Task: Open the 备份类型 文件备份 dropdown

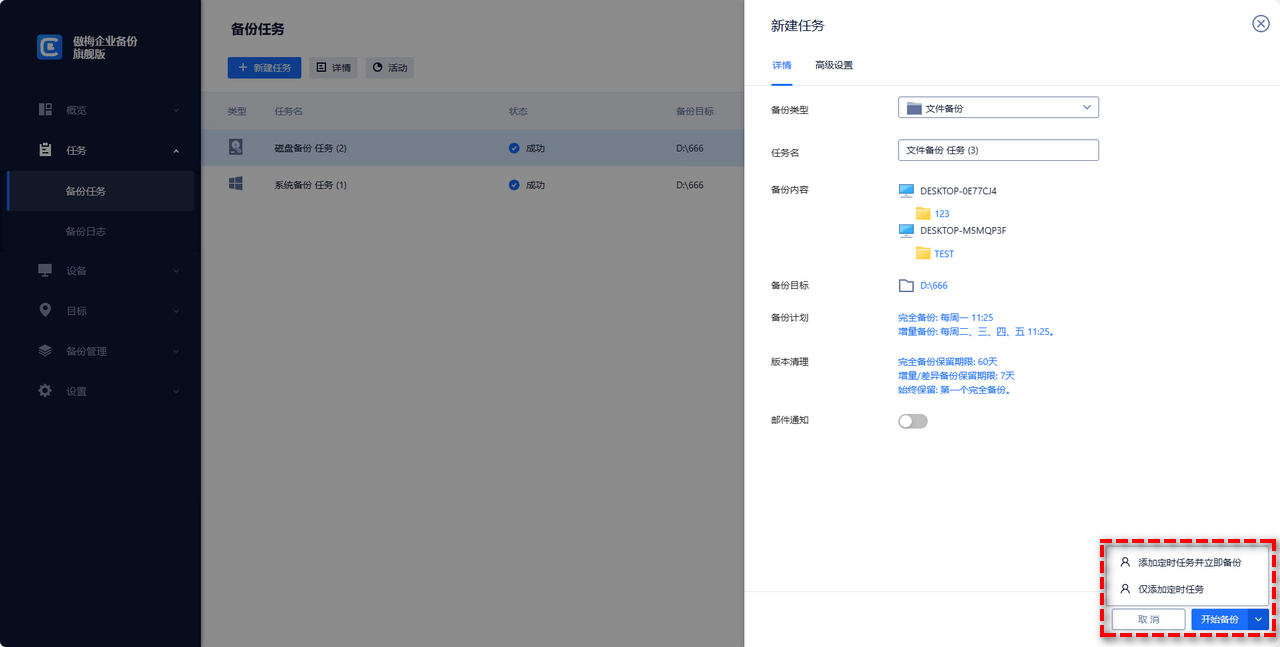Action: point(998,107)
